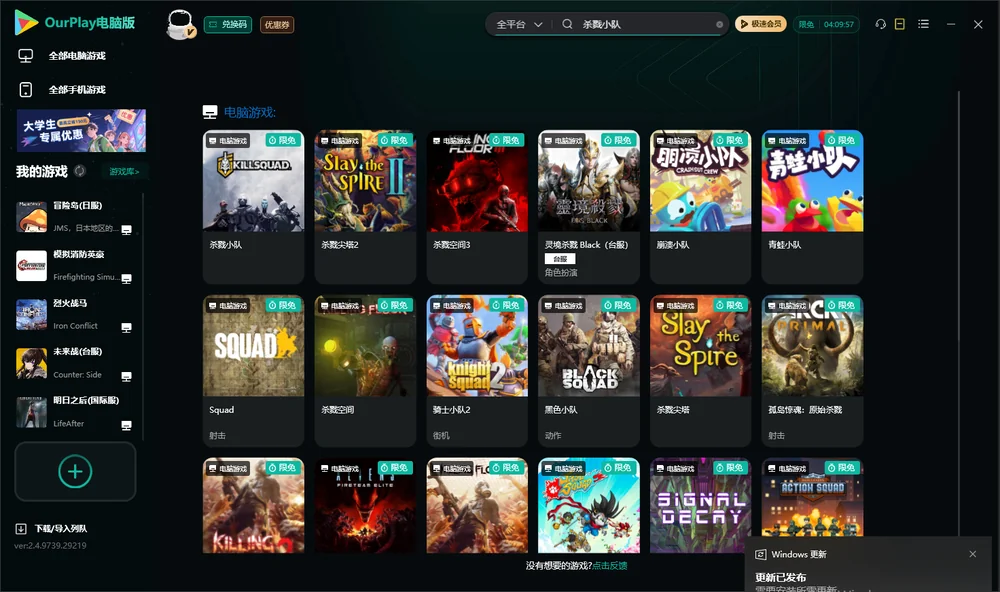Click the 点击反馈 feedback link
The height and width of the screenshot is (592, 1000).
tap(610, 565)
